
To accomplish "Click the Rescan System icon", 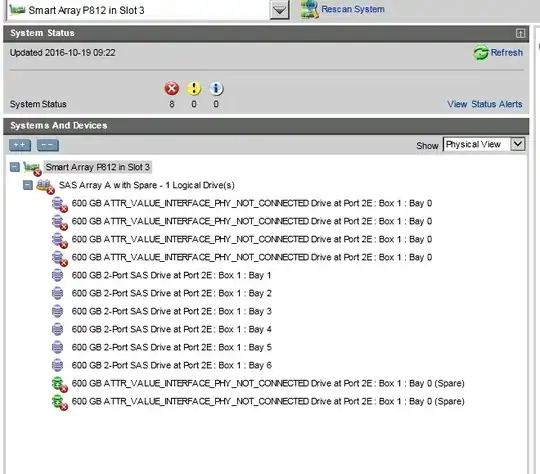I will 309,9.
